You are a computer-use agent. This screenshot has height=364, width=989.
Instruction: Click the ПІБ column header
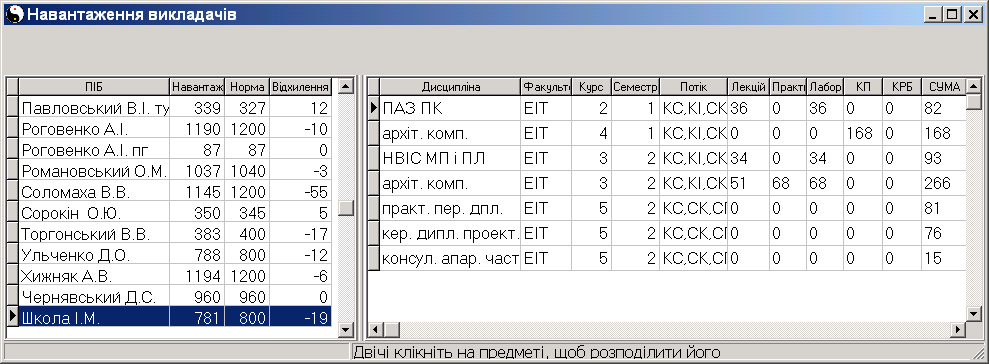[95, 86]
